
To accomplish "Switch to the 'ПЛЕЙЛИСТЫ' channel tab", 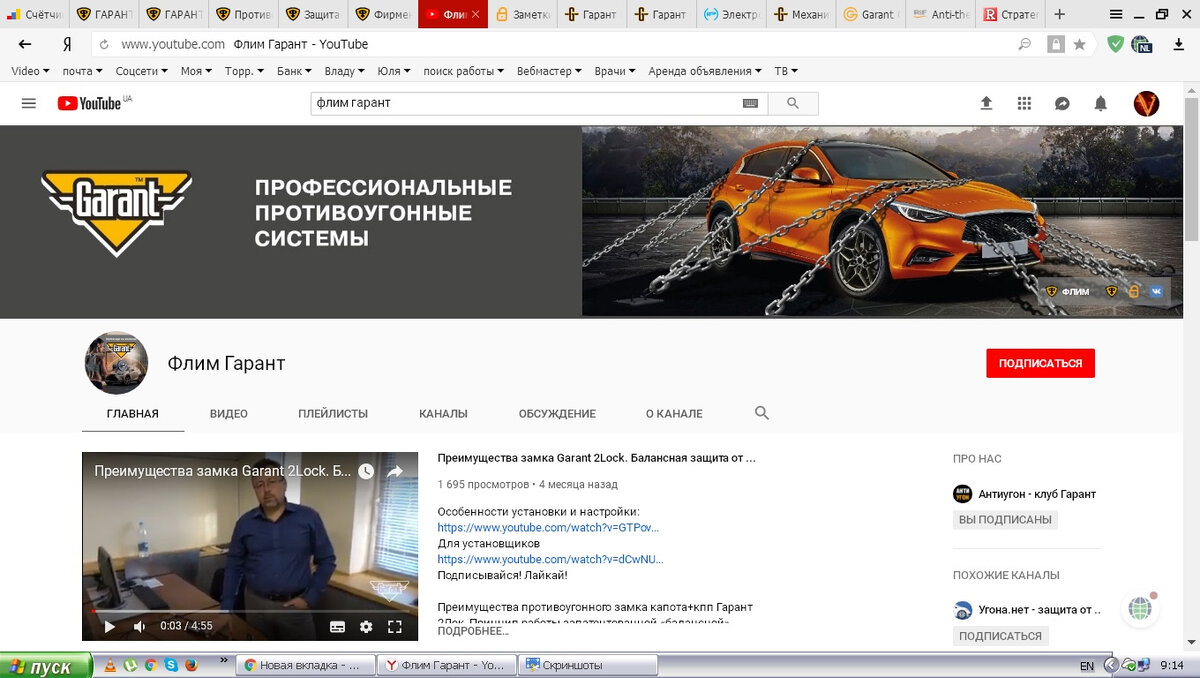I will 334,412.
